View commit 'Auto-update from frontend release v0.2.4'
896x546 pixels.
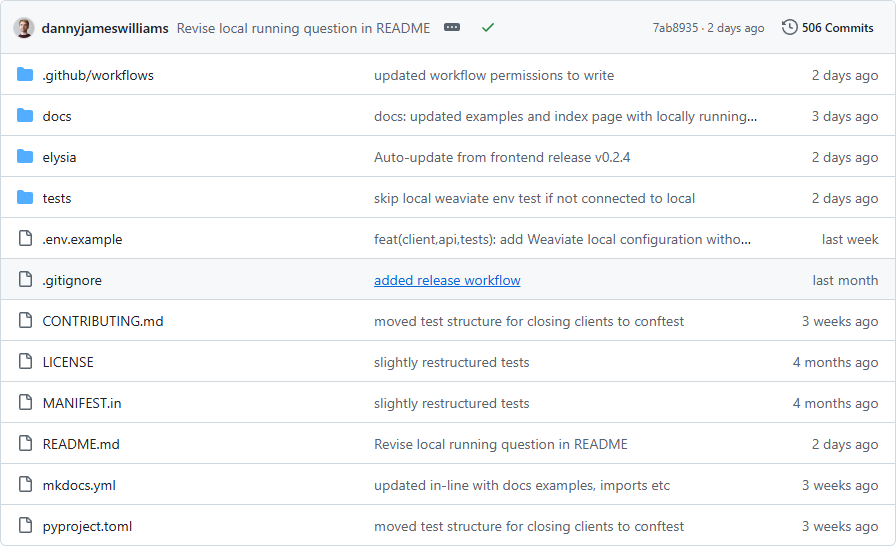[x=502, y=158]
